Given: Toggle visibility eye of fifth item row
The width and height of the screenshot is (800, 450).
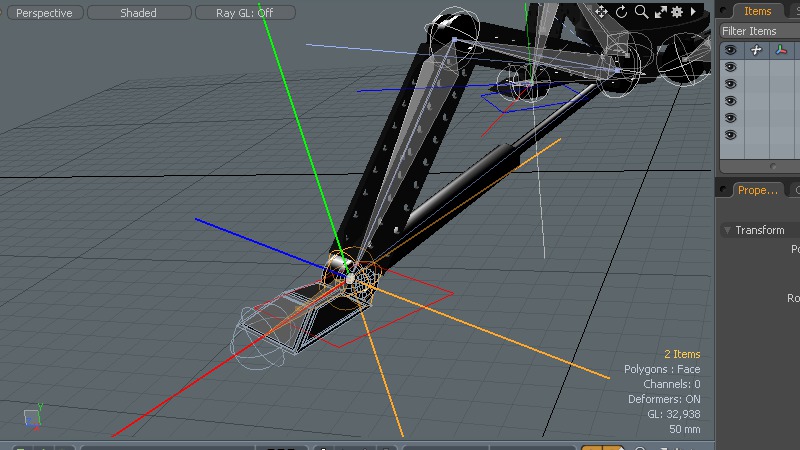Looking at the screenshot, I should pyautogui.click(x=731, y=135).
